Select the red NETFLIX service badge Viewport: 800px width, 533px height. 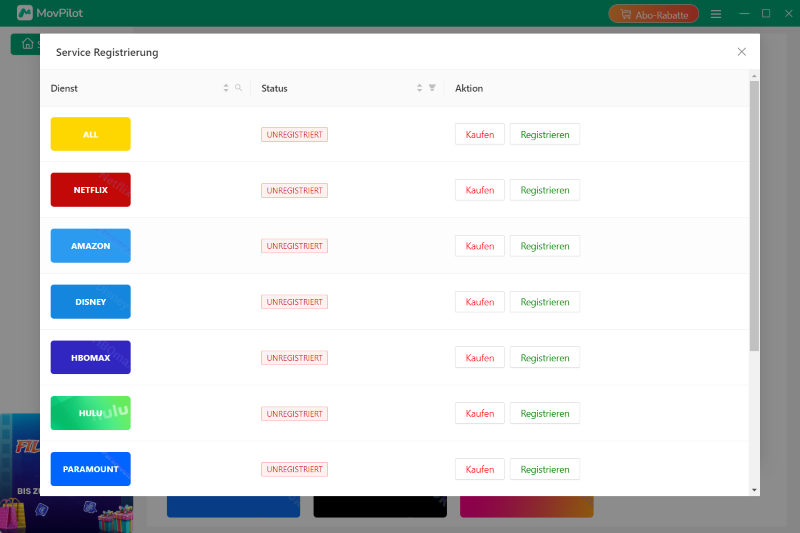pos(90,190)
